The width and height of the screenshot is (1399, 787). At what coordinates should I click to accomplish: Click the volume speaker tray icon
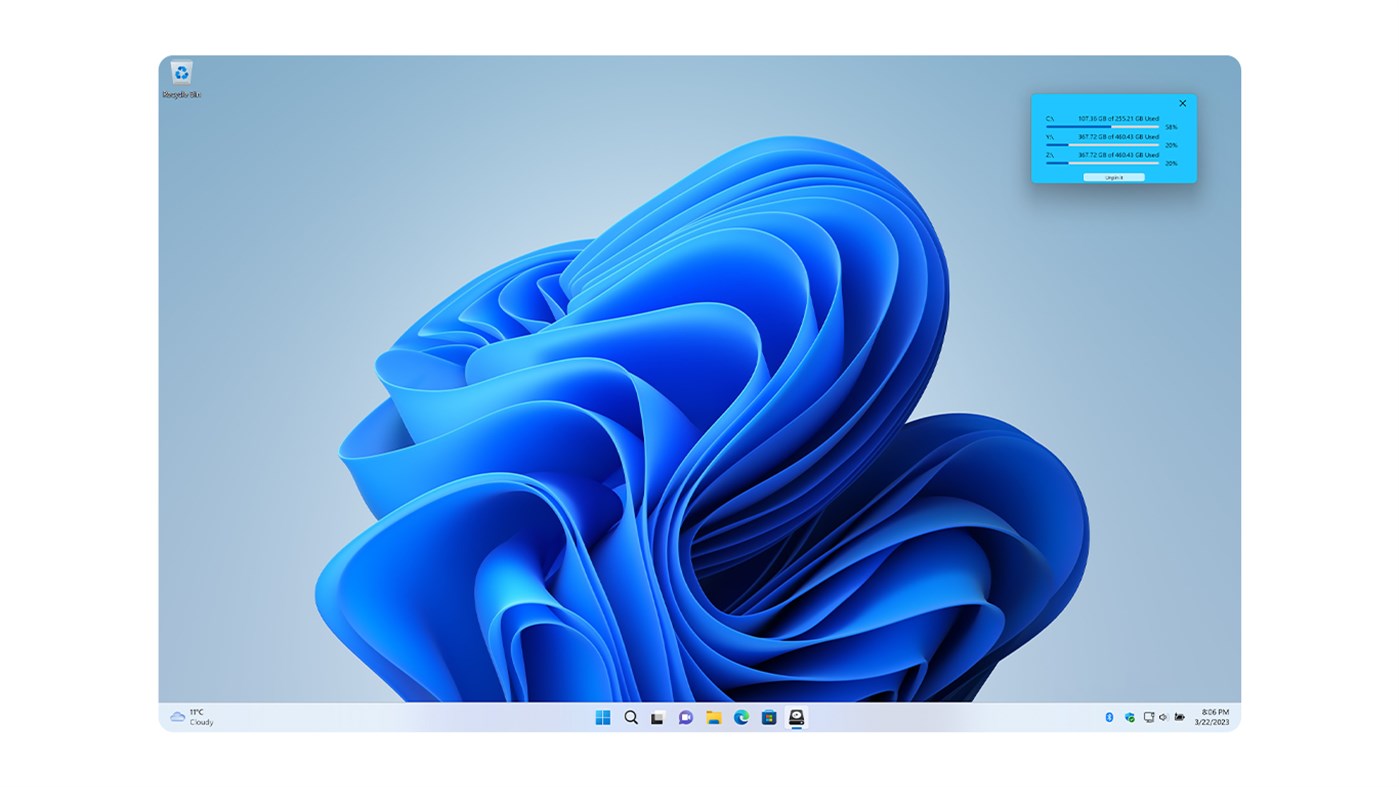coord(1163,717)
